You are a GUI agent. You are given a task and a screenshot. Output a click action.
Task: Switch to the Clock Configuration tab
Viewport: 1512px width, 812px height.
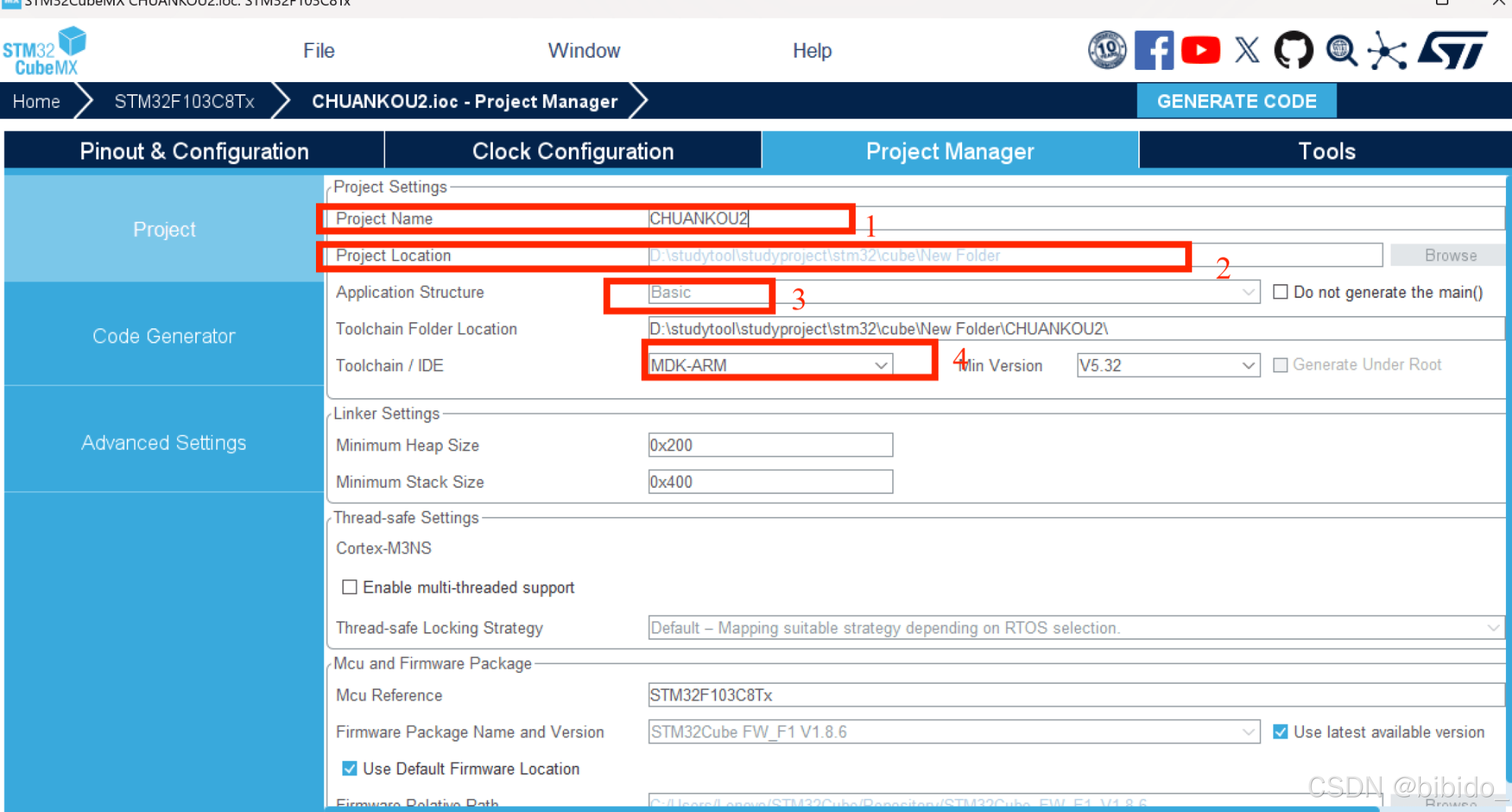coord(573,151)
